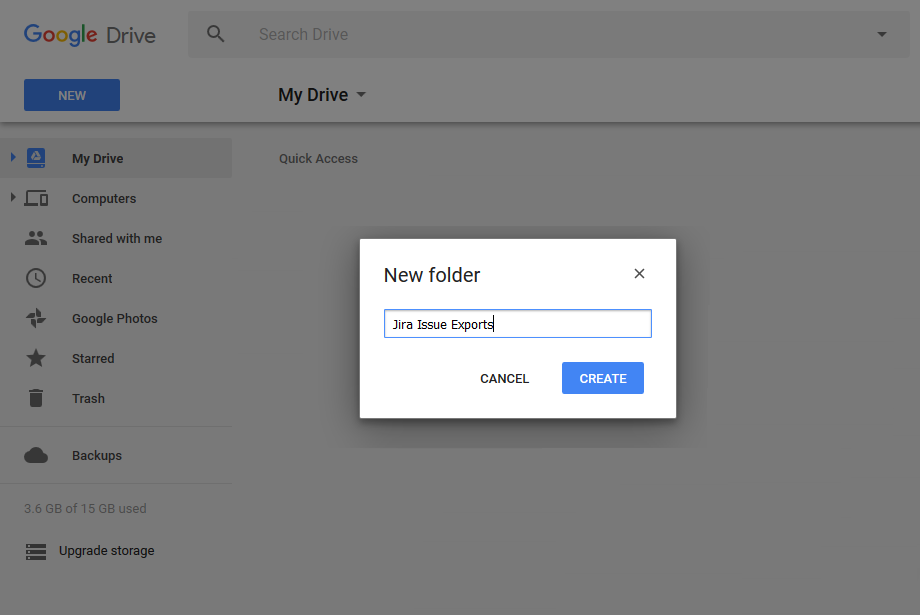Viewport: 920px width, 615px height.
Task: Expand the My Drive tree arrow
Action: tap(13, 158)
